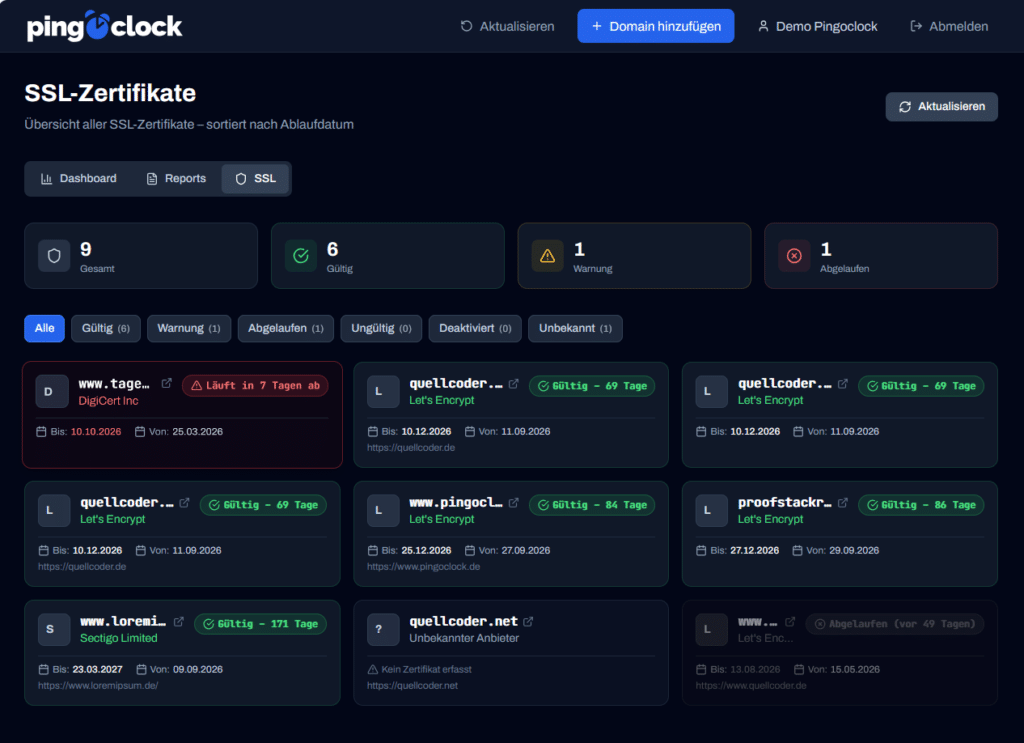Filter certificates by Warnung (1)
The width and height of the screenshot is (1024, 743).
pos(189,328)
